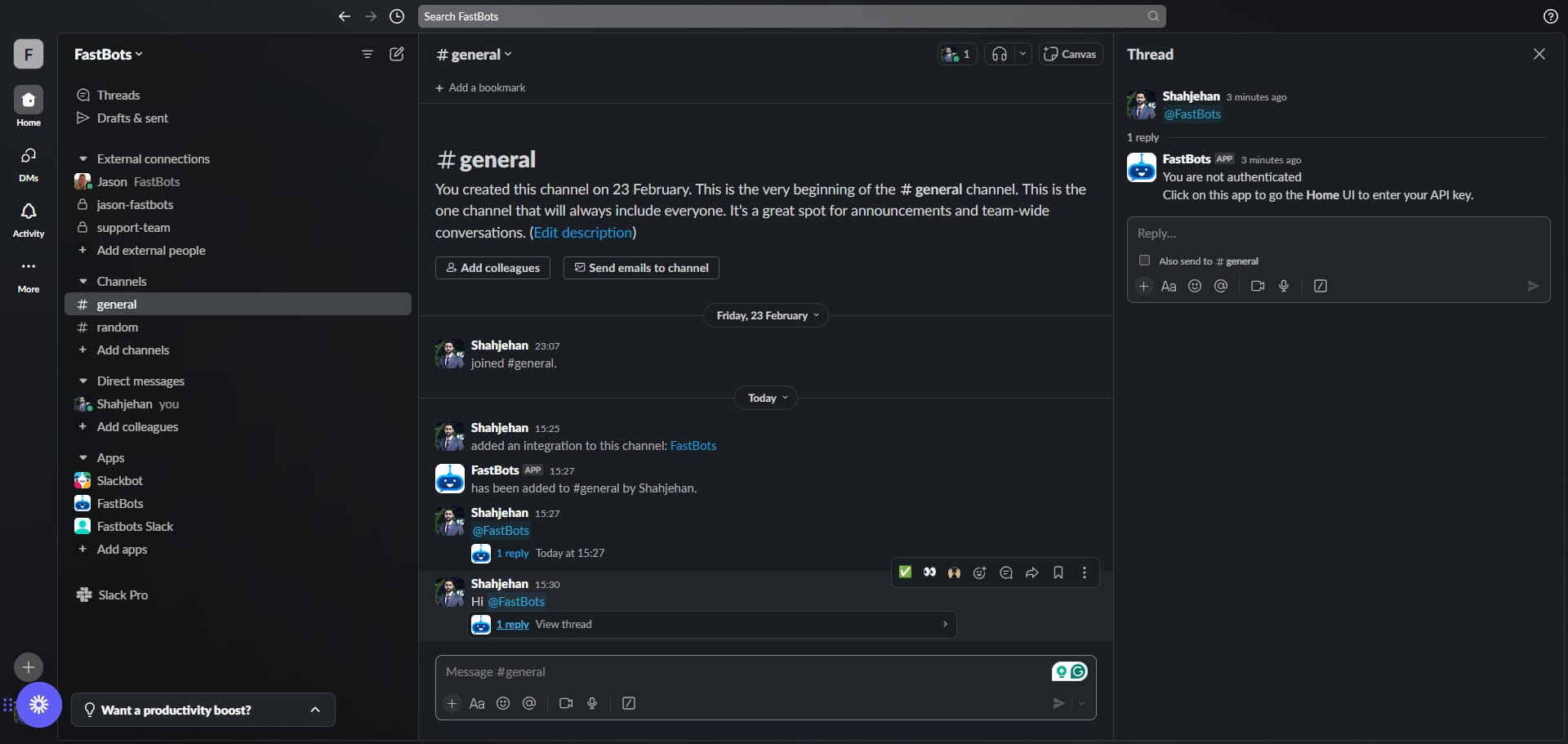Collapse the Direct messages section
The height and width of the screenshot is (744, 1568).
(x=82, y=381)
